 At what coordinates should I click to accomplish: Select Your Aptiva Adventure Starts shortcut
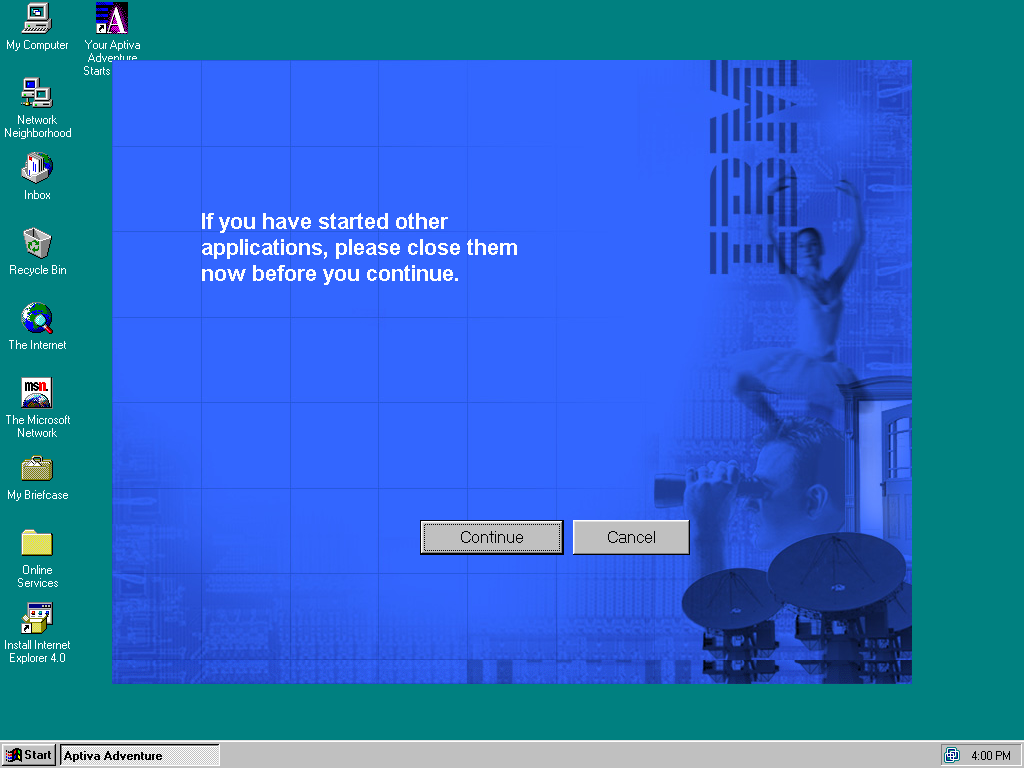[111, 18]
